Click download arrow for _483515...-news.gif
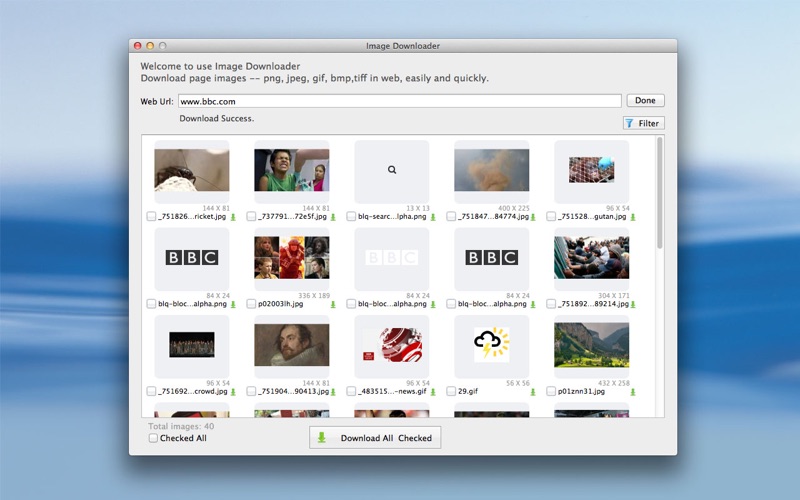The height and width of the screenshot is (500, 800). 433,392
